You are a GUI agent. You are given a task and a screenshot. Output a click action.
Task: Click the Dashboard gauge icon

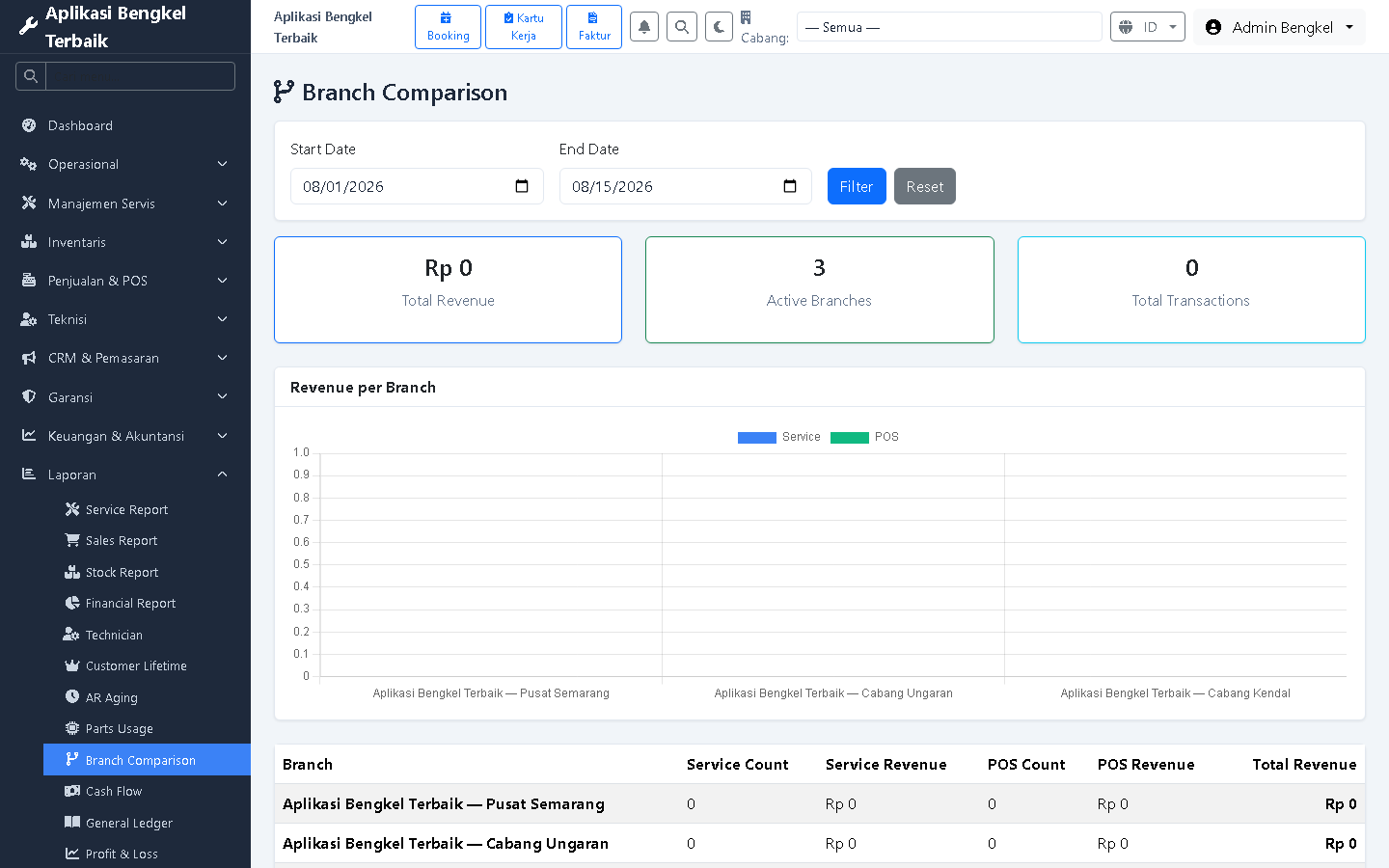pyautogui.click(x=29, y=125)
